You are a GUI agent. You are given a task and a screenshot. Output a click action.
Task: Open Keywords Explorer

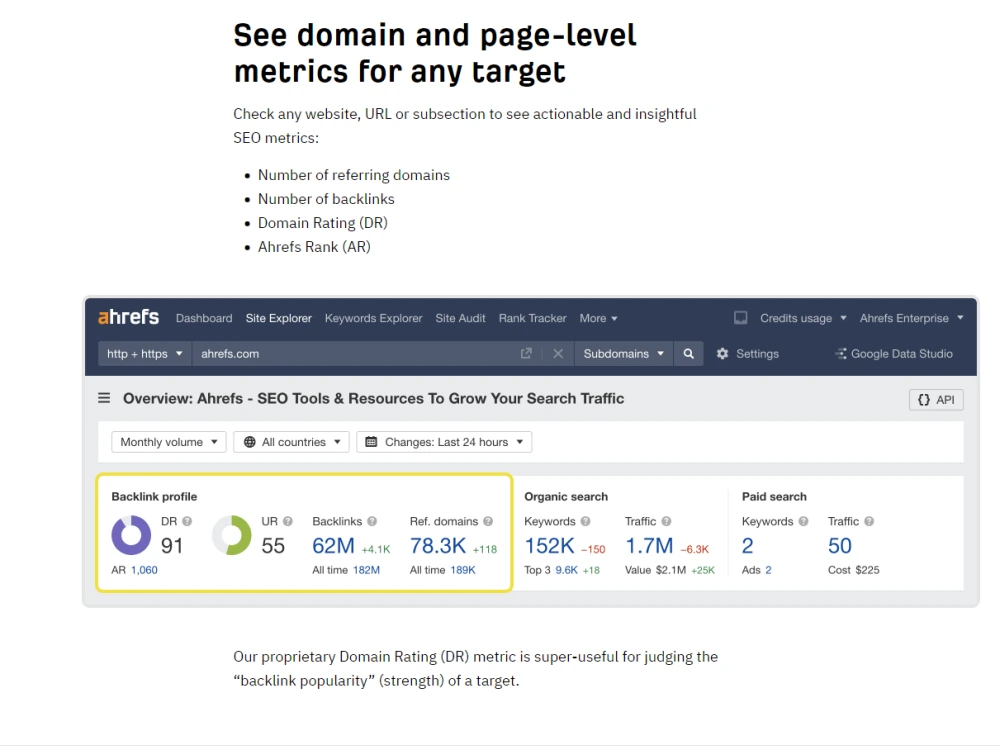tap(373, 318)
